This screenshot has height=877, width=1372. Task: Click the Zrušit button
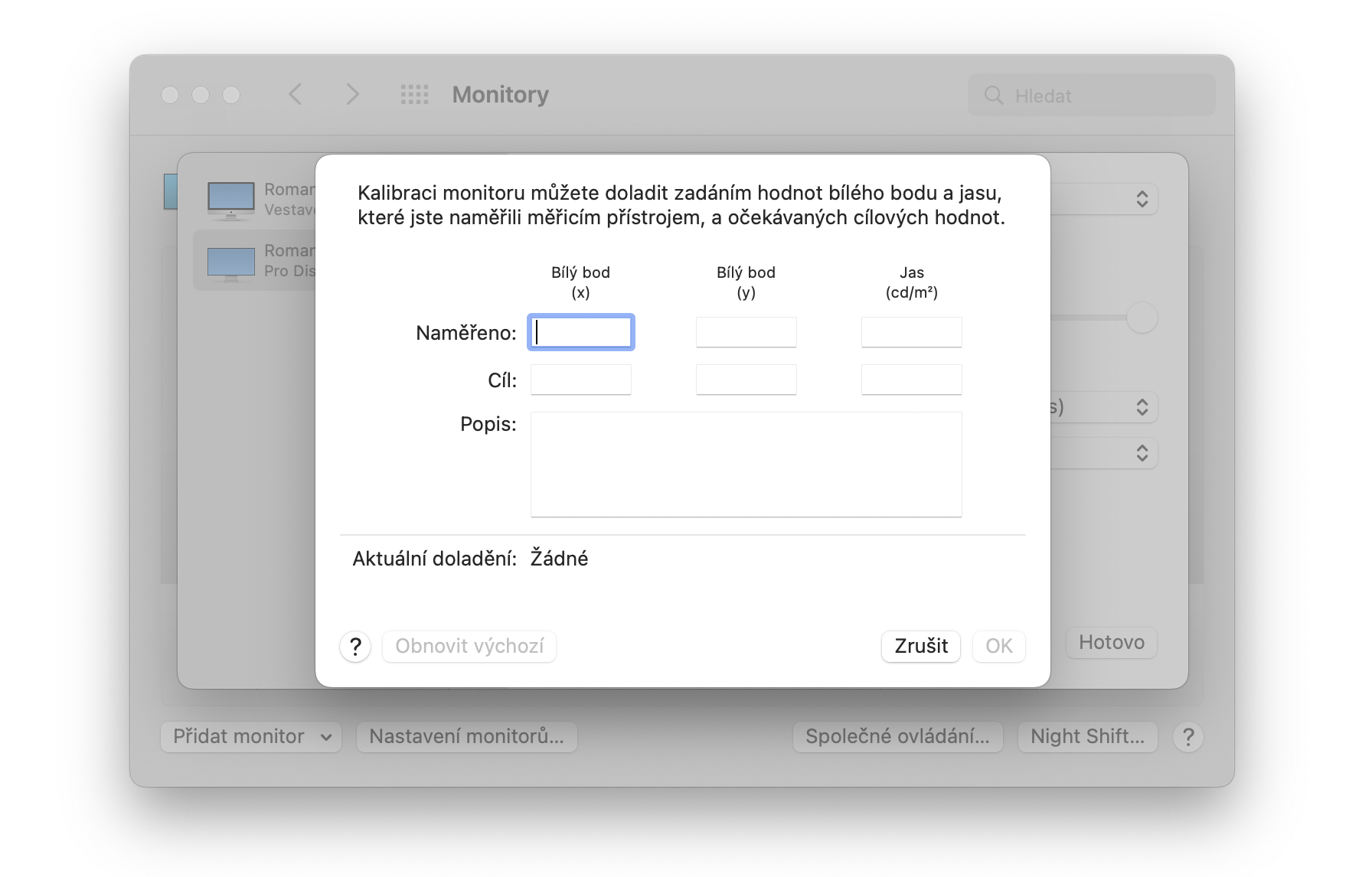pos(921,647)
